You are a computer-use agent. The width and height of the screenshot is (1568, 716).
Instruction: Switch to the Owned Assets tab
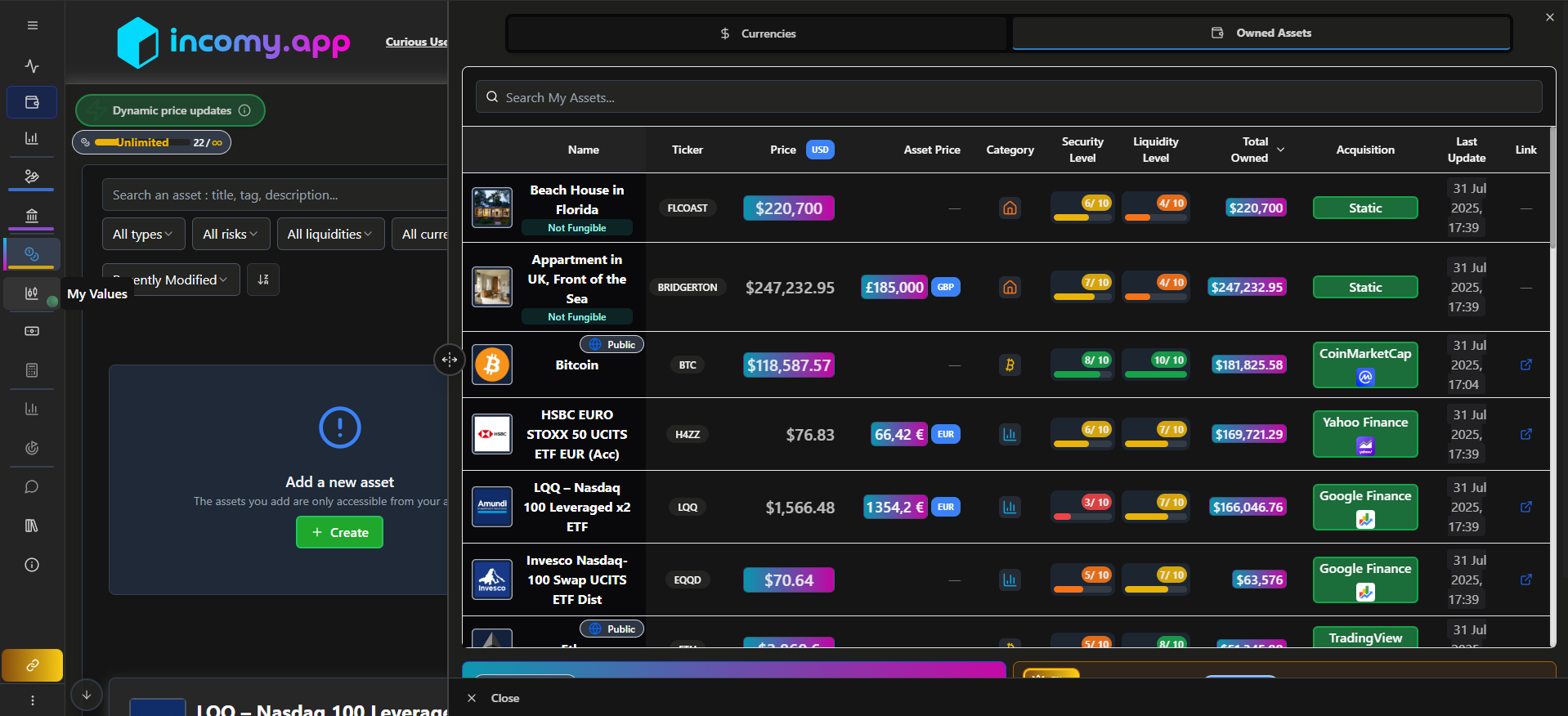pos(1261,34)
